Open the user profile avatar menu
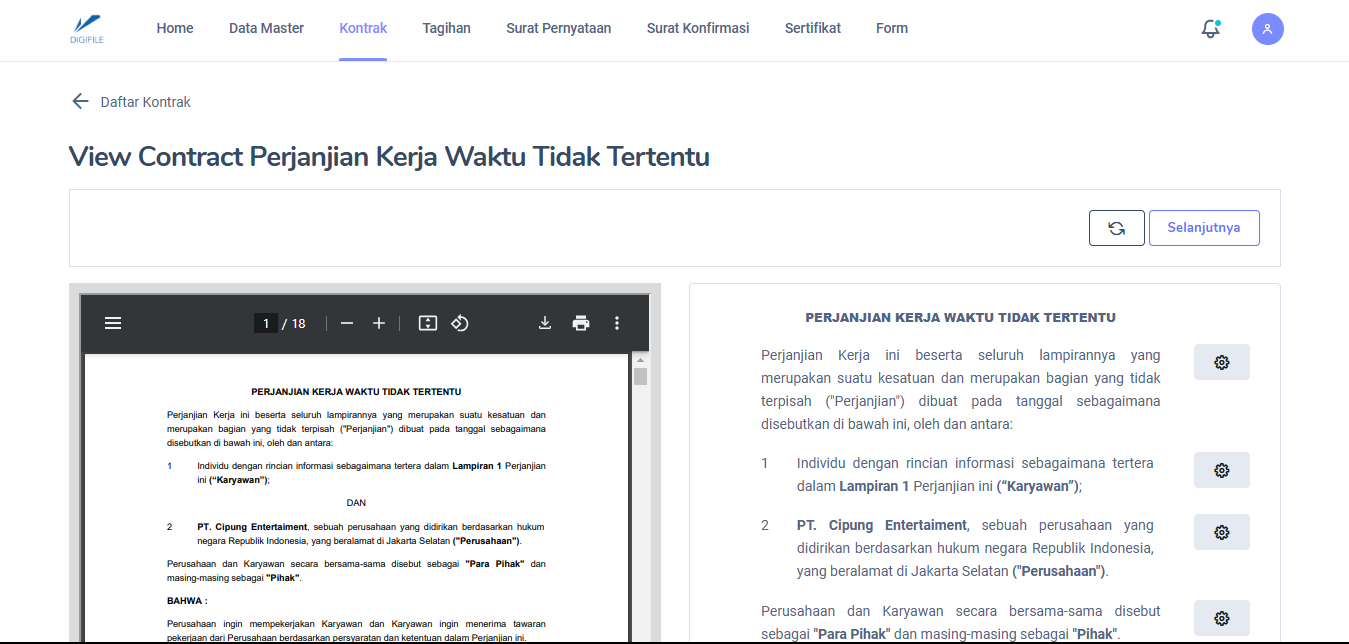Viewport: 1349px width, 644px height. point(1267,29)
